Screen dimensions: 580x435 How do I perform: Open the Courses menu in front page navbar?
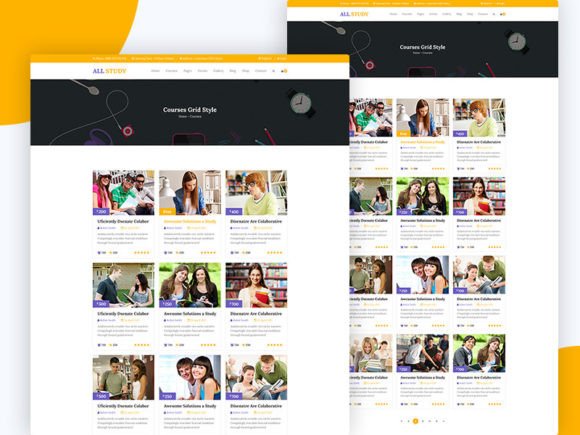point(171,71)
